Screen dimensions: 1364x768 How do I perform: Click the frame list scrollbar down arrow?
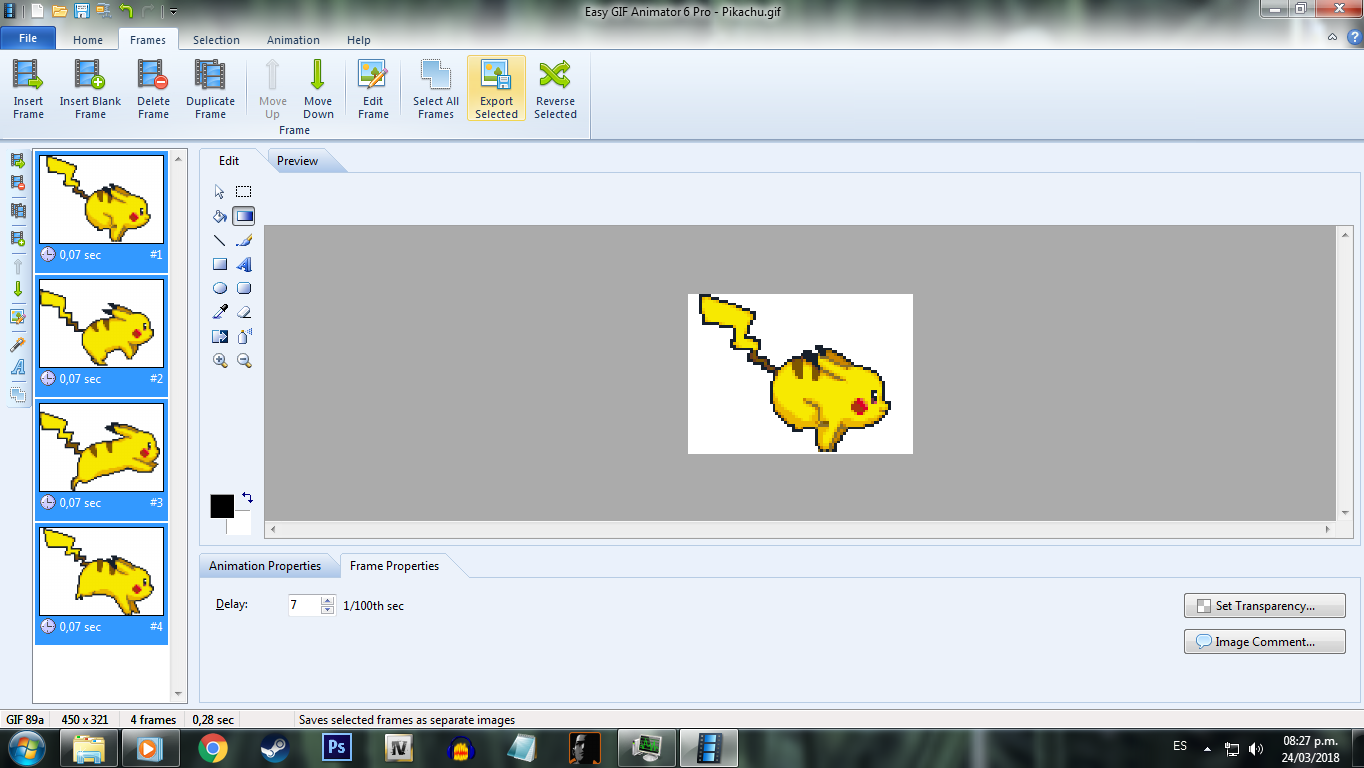point(179,694)
